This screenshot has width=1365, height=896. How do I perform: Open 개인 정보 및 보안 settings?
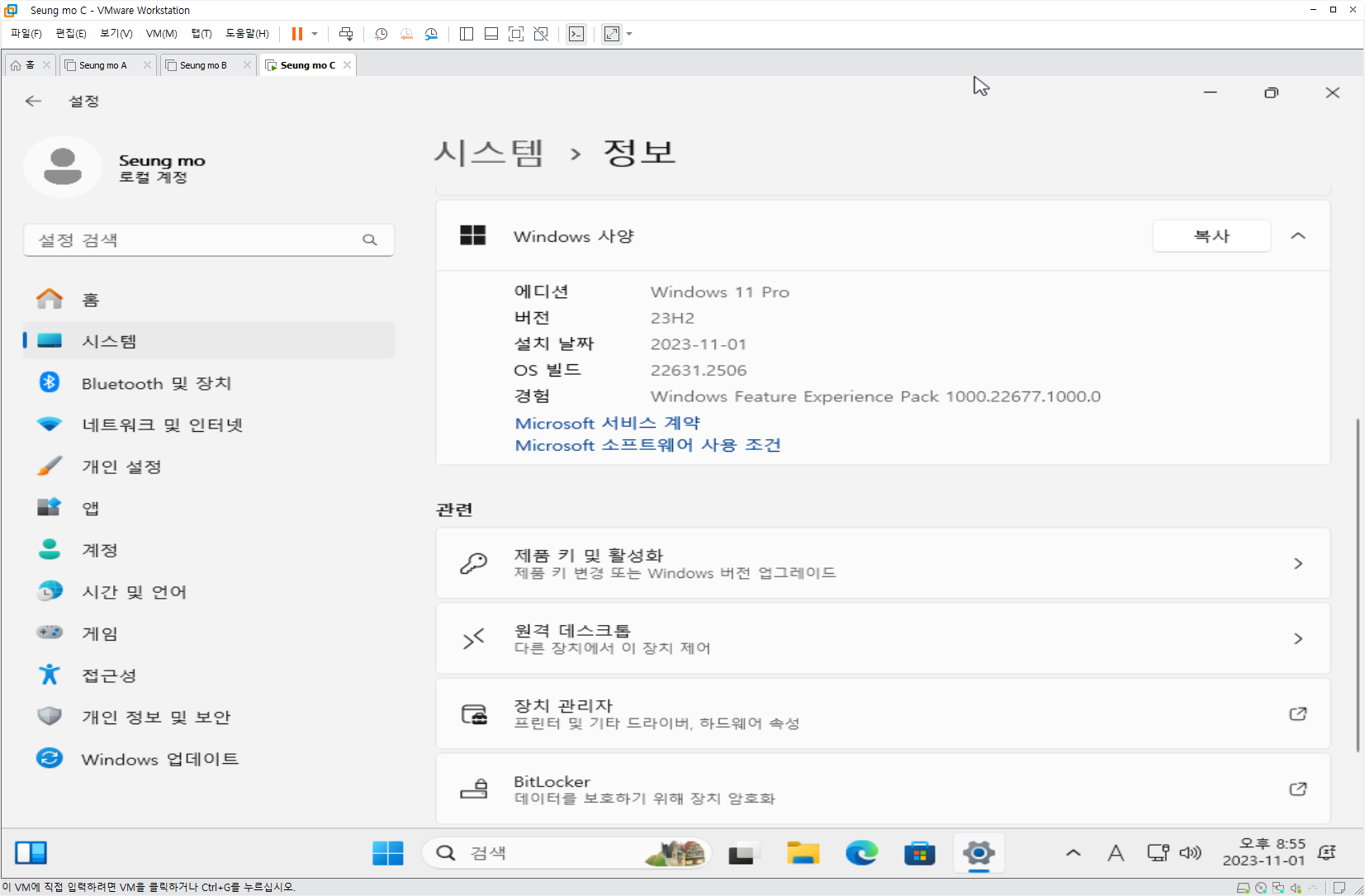point(209,717)
